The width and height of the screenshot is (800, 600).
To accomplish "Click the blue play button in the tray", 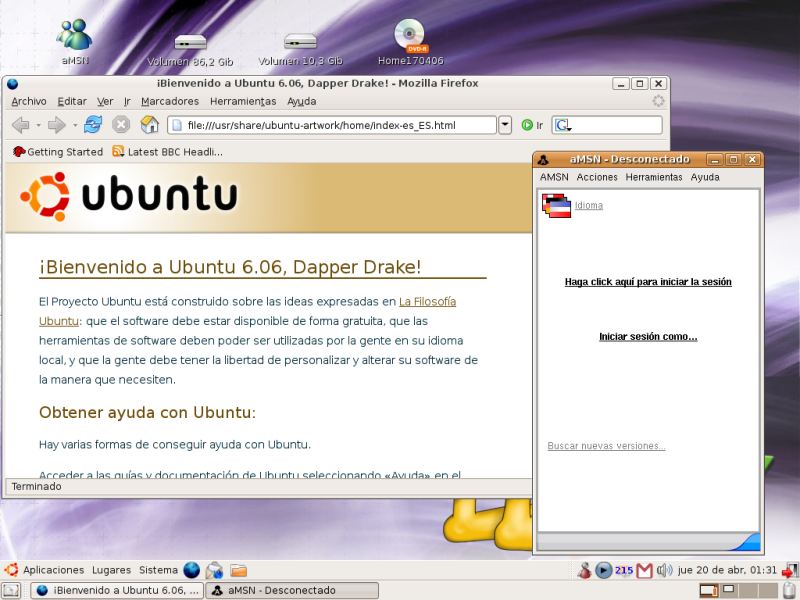I will [603, 570].
